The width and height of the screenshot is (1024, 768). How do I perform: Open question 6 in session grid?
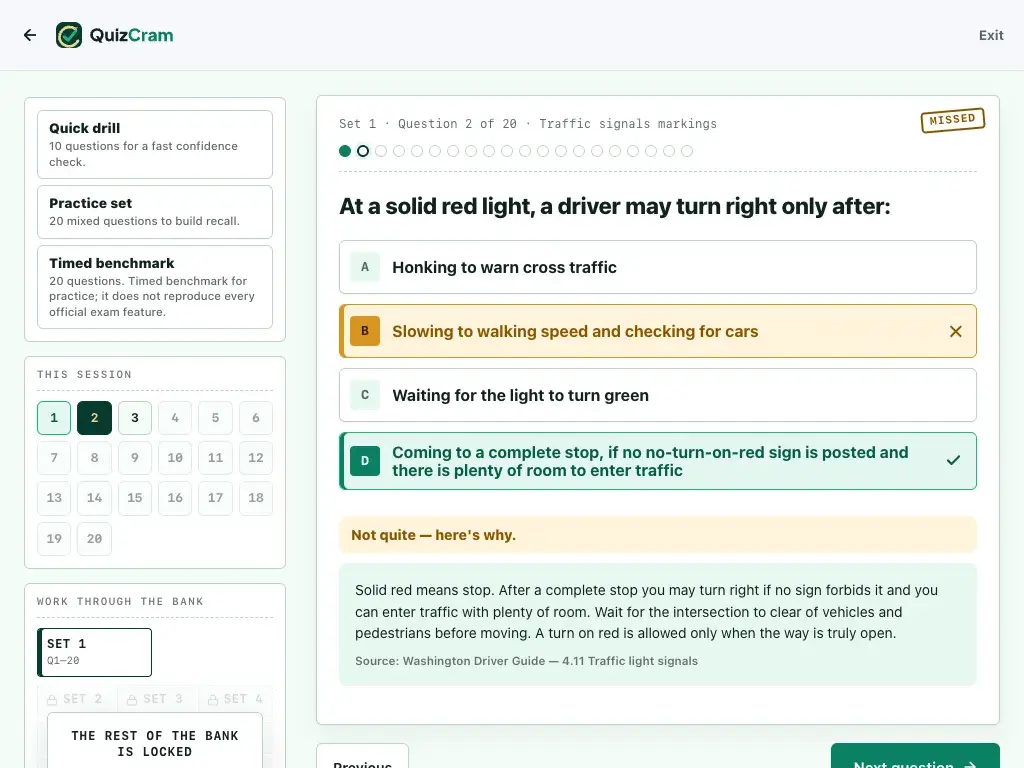click(x=256, y=418)
